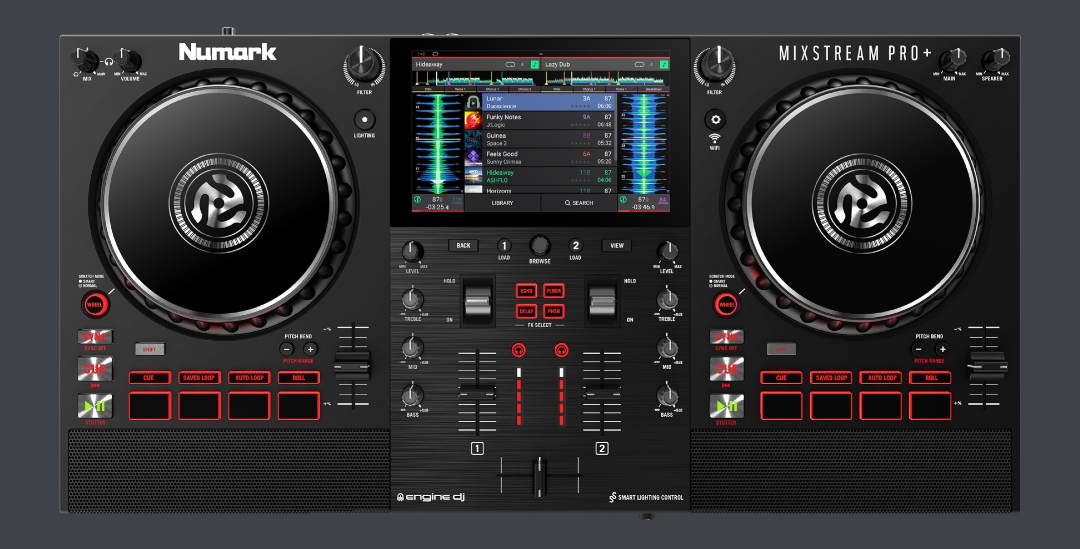
Task: Hit the left deck CUE transport button
Action: 95,369
